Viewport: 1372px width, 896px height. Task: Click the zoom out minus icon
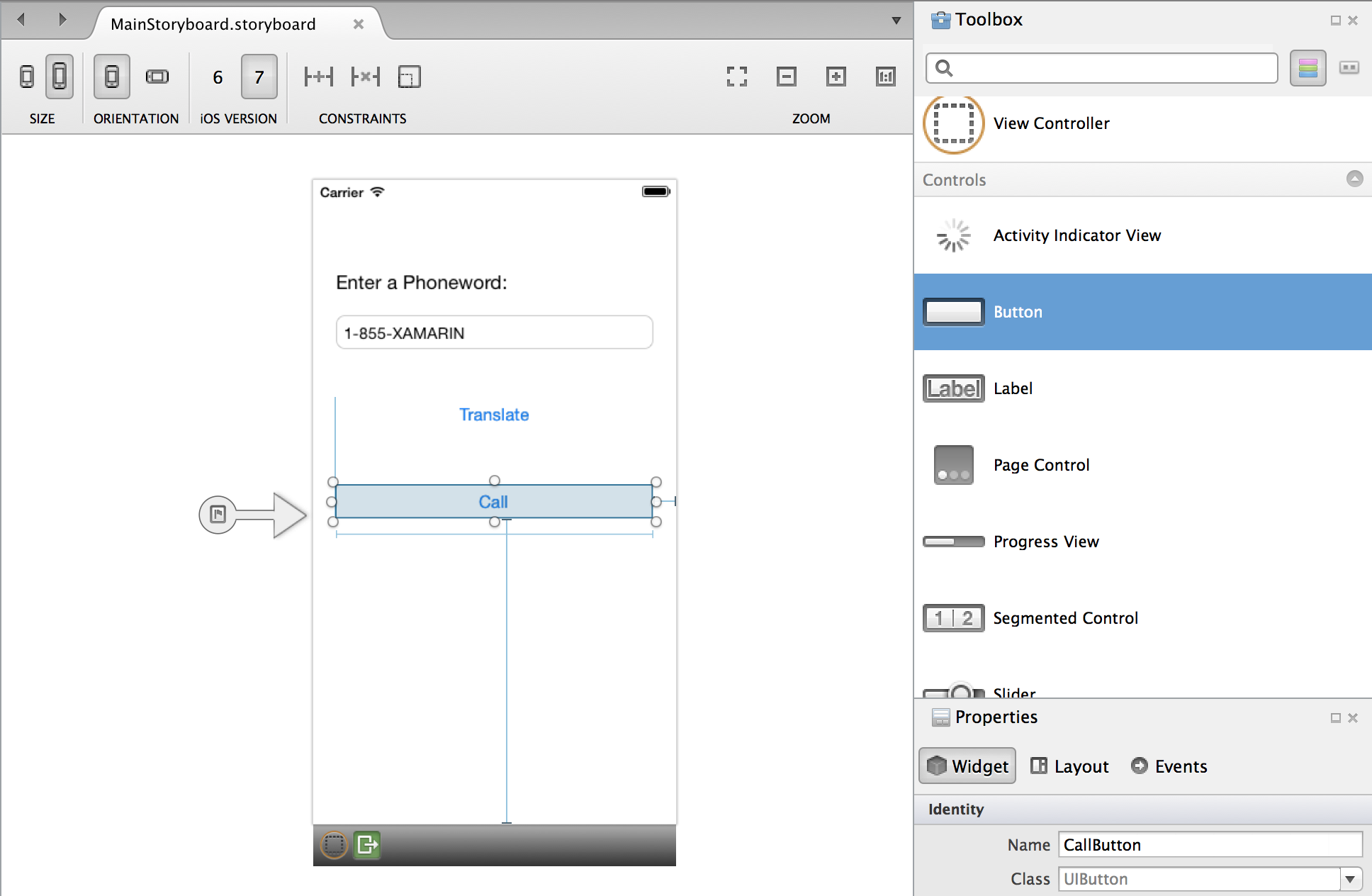(x=786, y=77)
